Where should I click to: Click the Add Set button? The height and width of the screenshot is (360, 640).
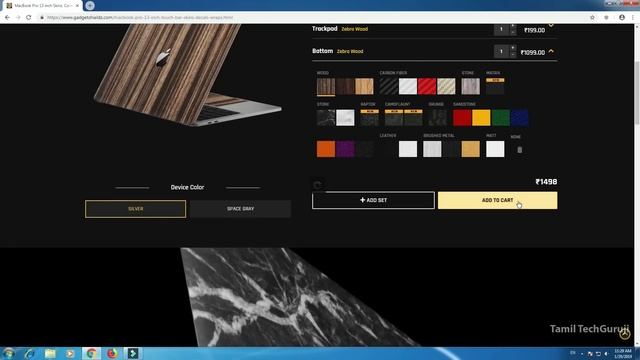[373, 200]
